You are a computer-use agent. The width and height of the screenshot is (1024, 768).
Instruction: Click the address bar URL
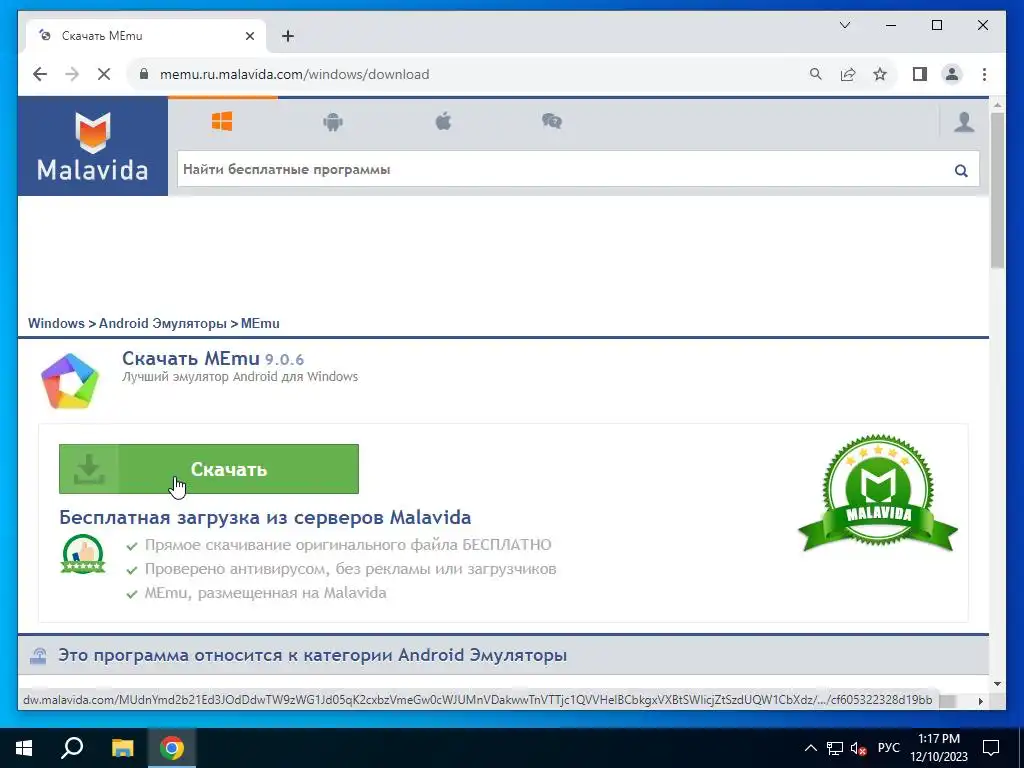295,74
